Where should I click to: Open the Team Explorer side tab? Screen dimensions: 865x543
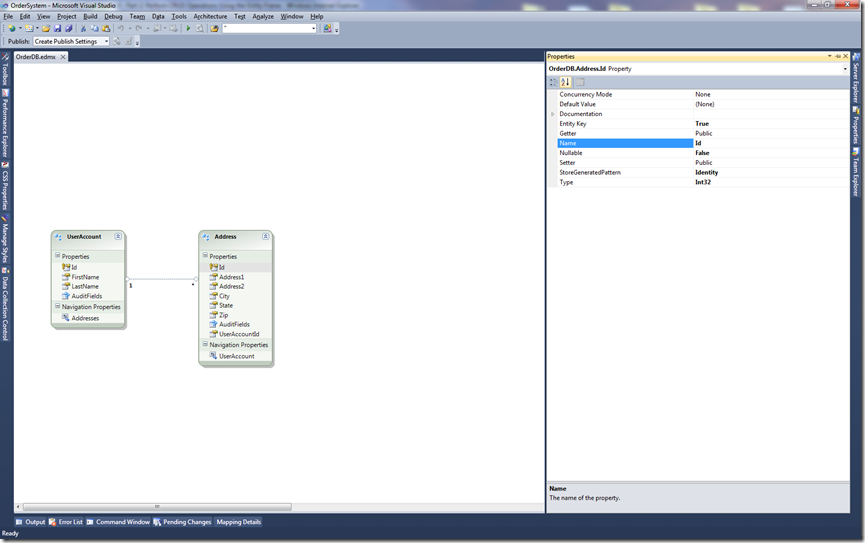coord(856,173)
